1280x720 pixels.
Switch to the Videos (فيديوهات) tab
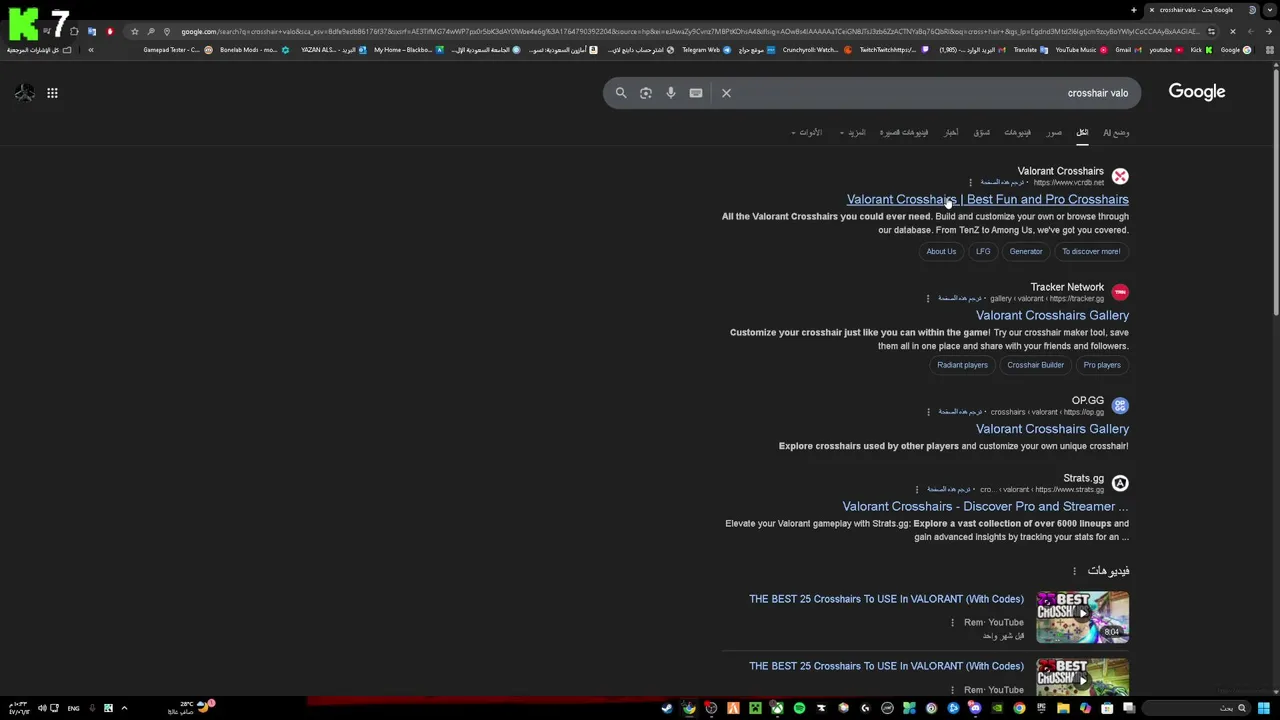[1017, 132]
